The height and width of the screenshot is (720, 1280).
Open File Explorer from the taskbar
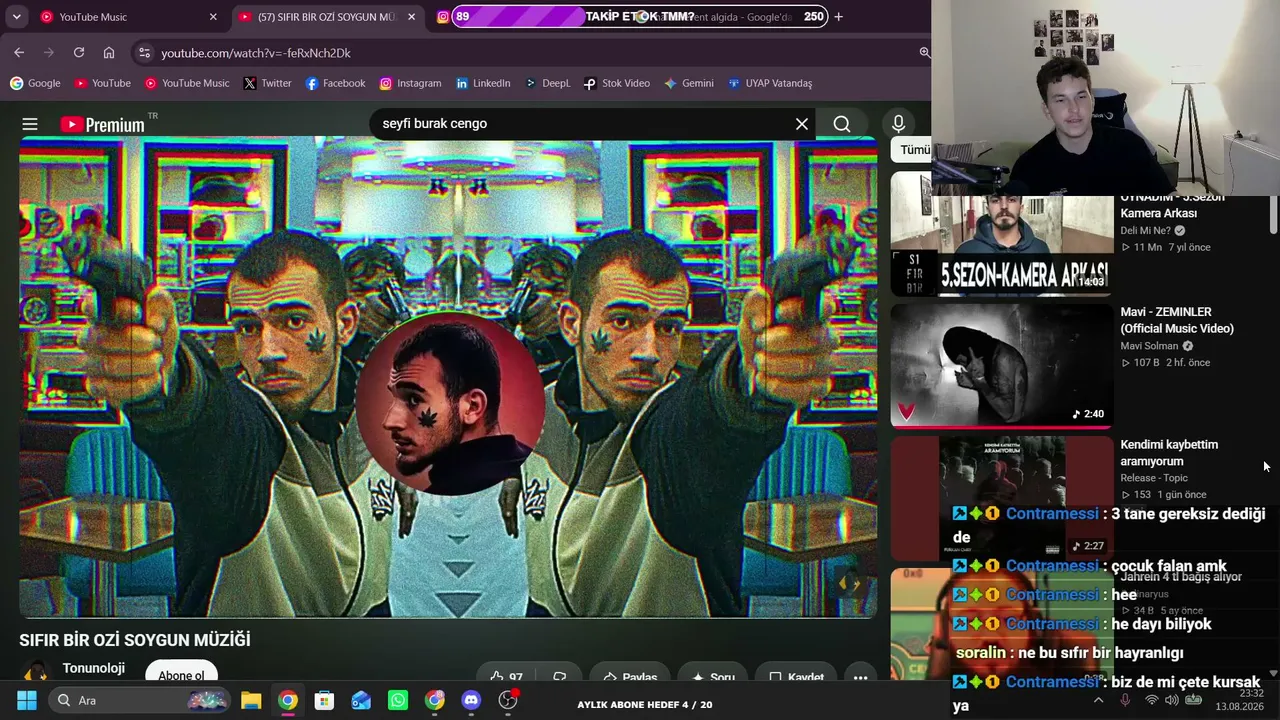coord(251,700)
